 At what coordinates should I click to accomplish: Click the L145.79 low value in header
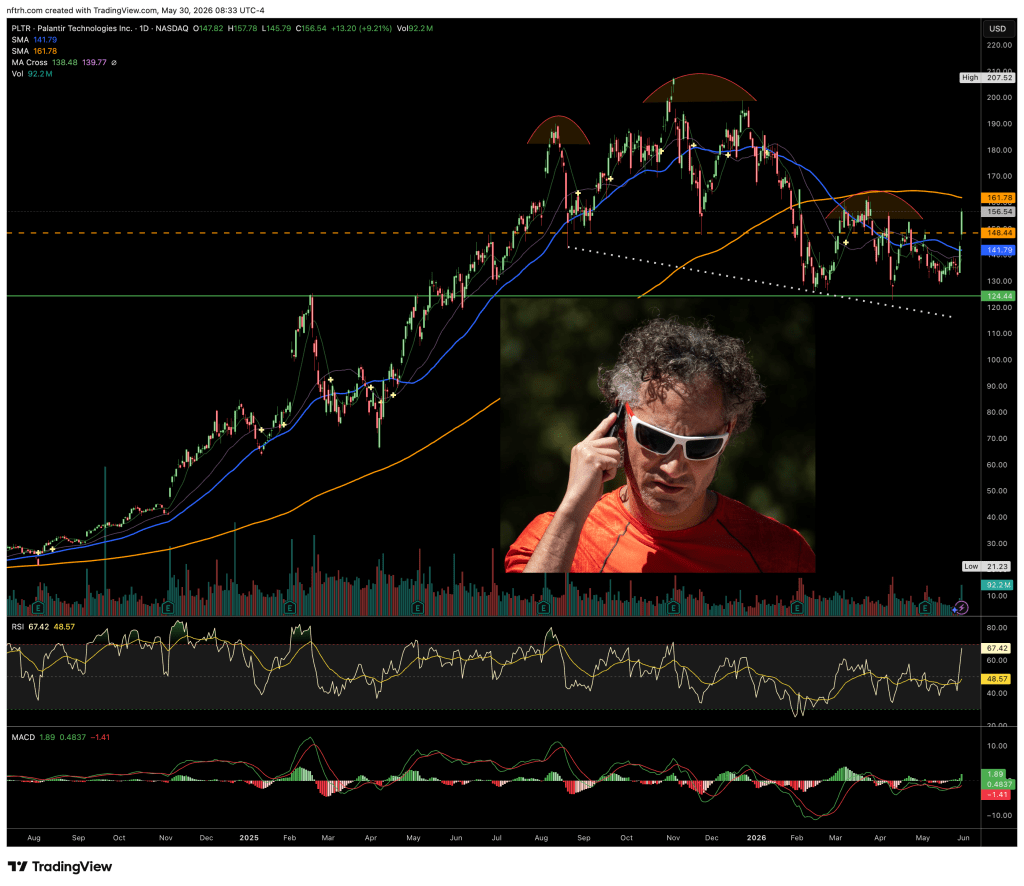[x=276, y=29]
